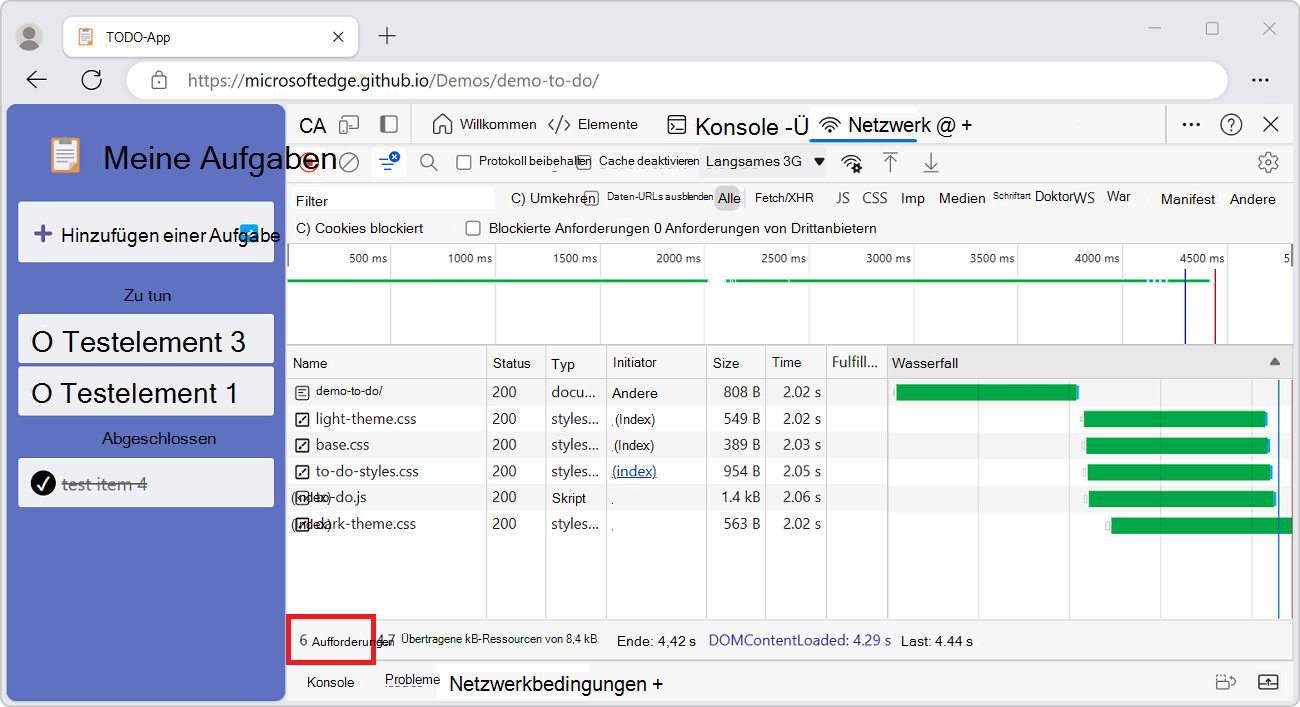
Task: Clear the network log
Action: click(x=349, y=161)
